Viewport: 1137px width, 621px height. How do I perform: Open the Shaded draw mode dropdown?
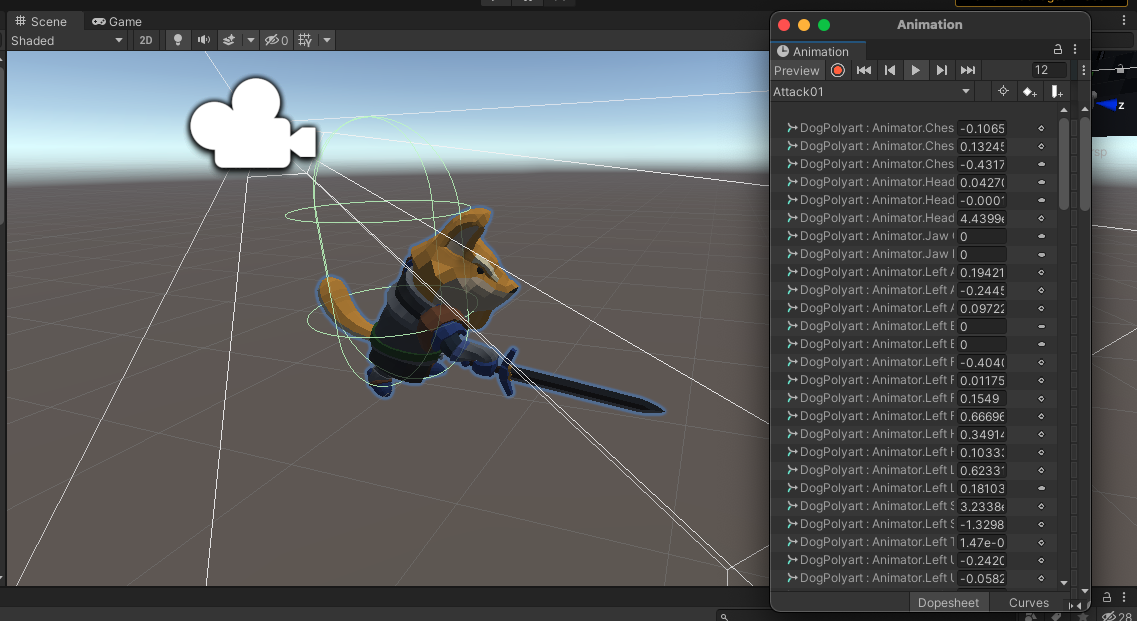coord(67,41)
